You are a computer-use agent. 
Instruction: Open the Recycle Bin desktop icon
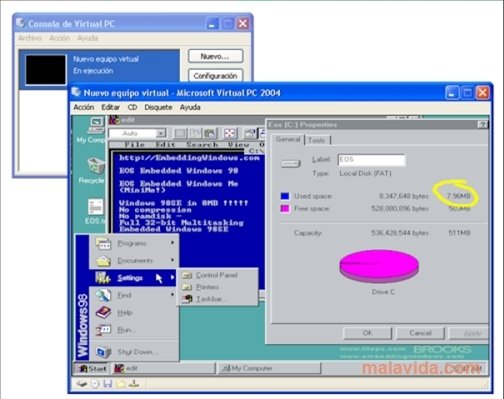94,170
